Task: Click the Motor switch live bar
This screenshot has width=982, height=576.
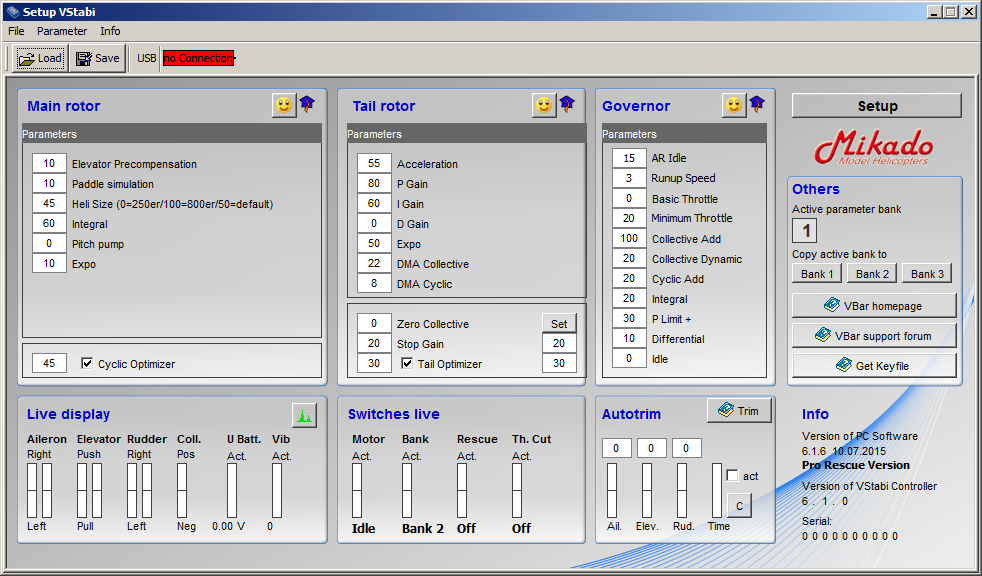Action: pos(357,490)
